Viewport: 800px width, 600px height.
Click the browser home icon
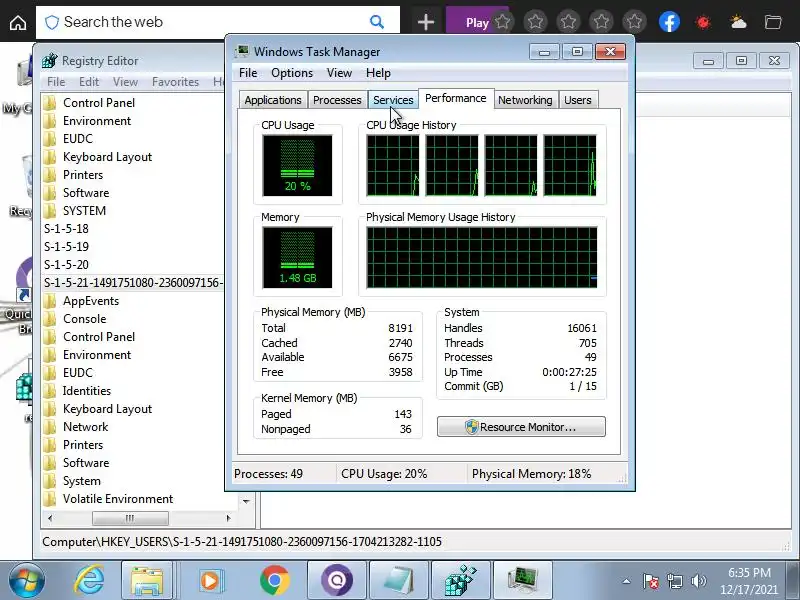tap(18, 22)
